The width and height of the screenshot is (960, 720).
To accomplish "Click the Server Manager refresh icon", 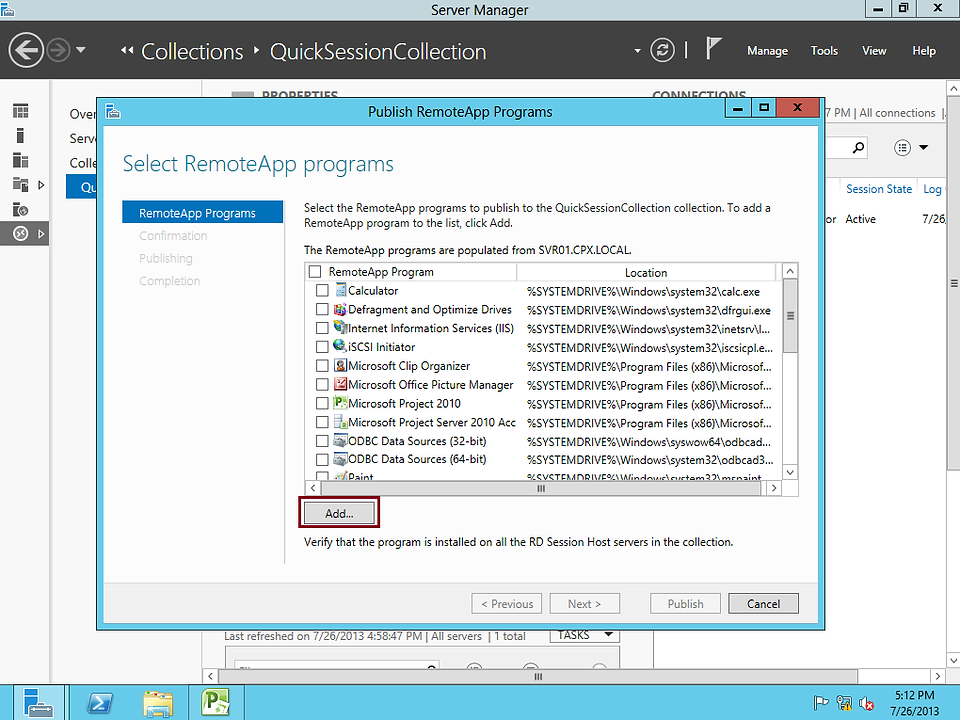I will [662, 50].
